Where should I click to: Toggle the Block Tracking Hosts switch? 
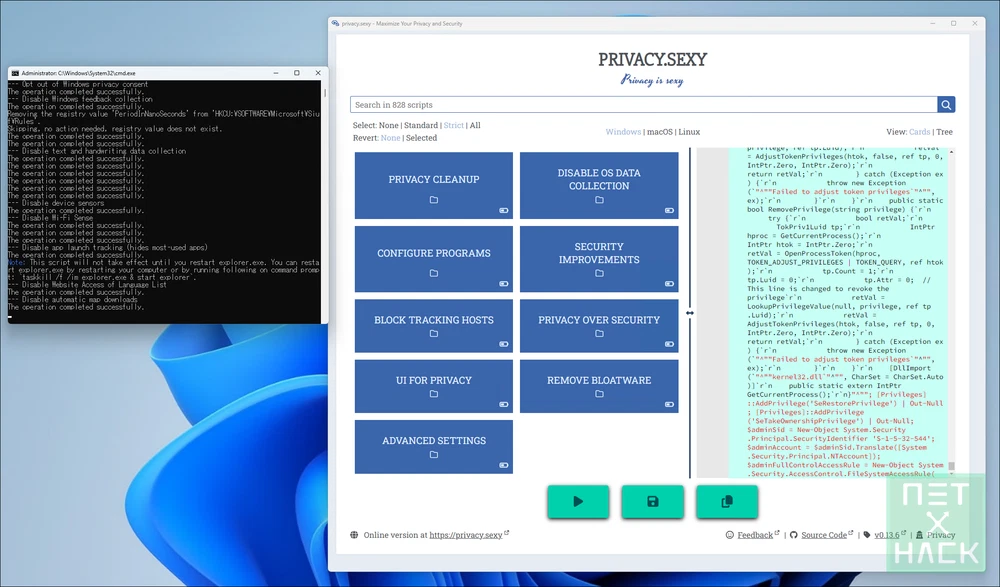point(503,344)
